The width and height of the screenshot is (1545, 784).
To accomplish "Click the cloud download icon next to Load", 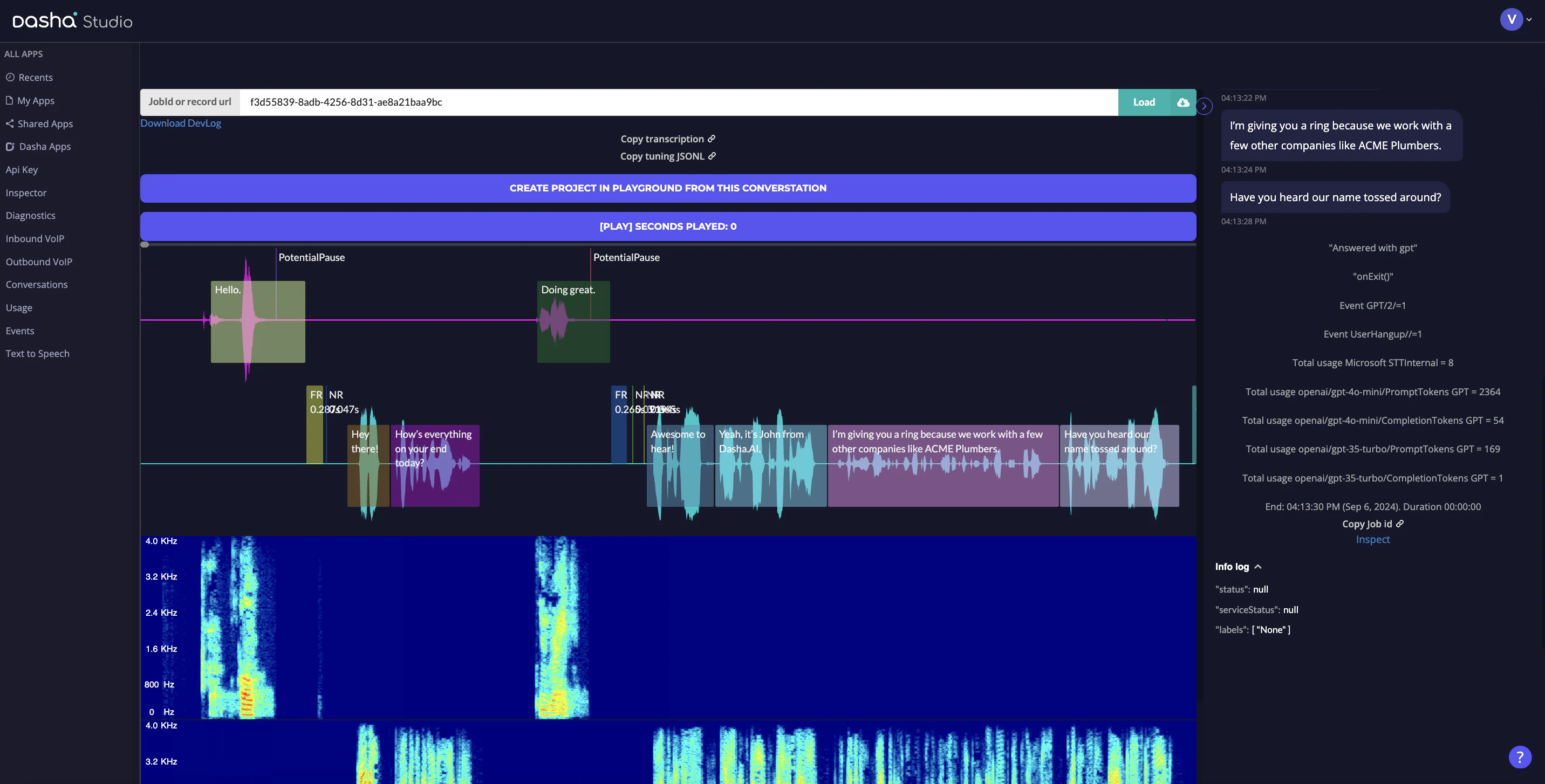I will pyautogui.click(x=1182, y=102).
